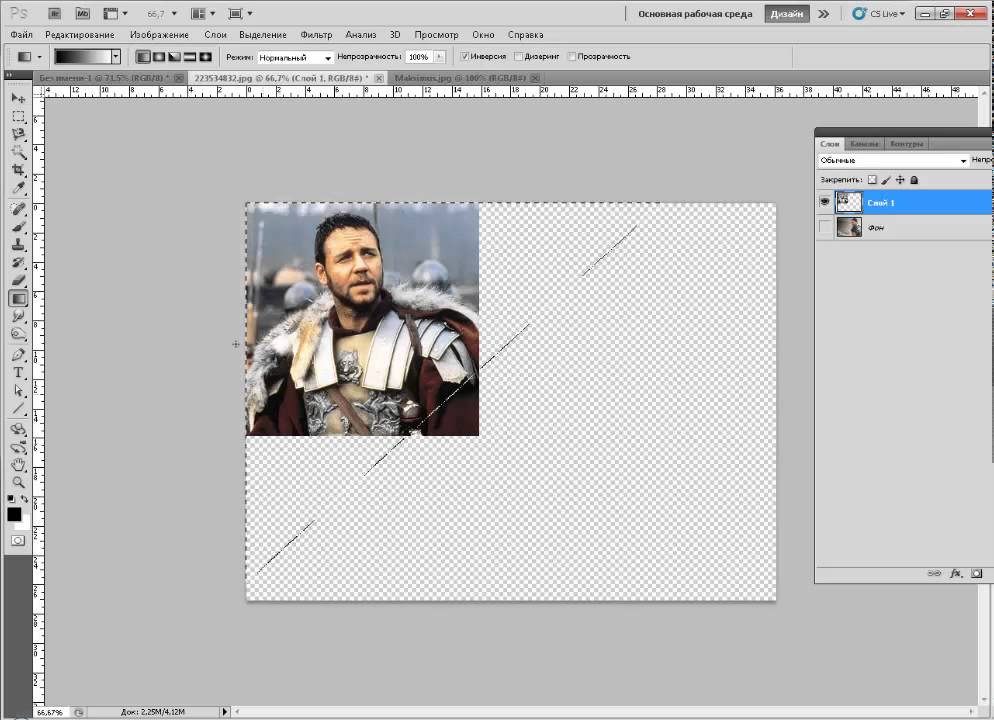Screen dimensions: 994x720
Task: Swap foreground and background colors
Action: click(x=24, y=499)
